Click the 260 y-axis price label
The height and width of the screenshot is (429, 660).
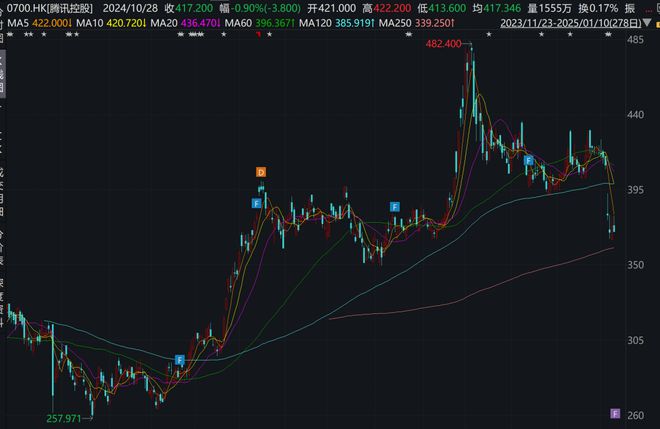click(x=635, y=416)
